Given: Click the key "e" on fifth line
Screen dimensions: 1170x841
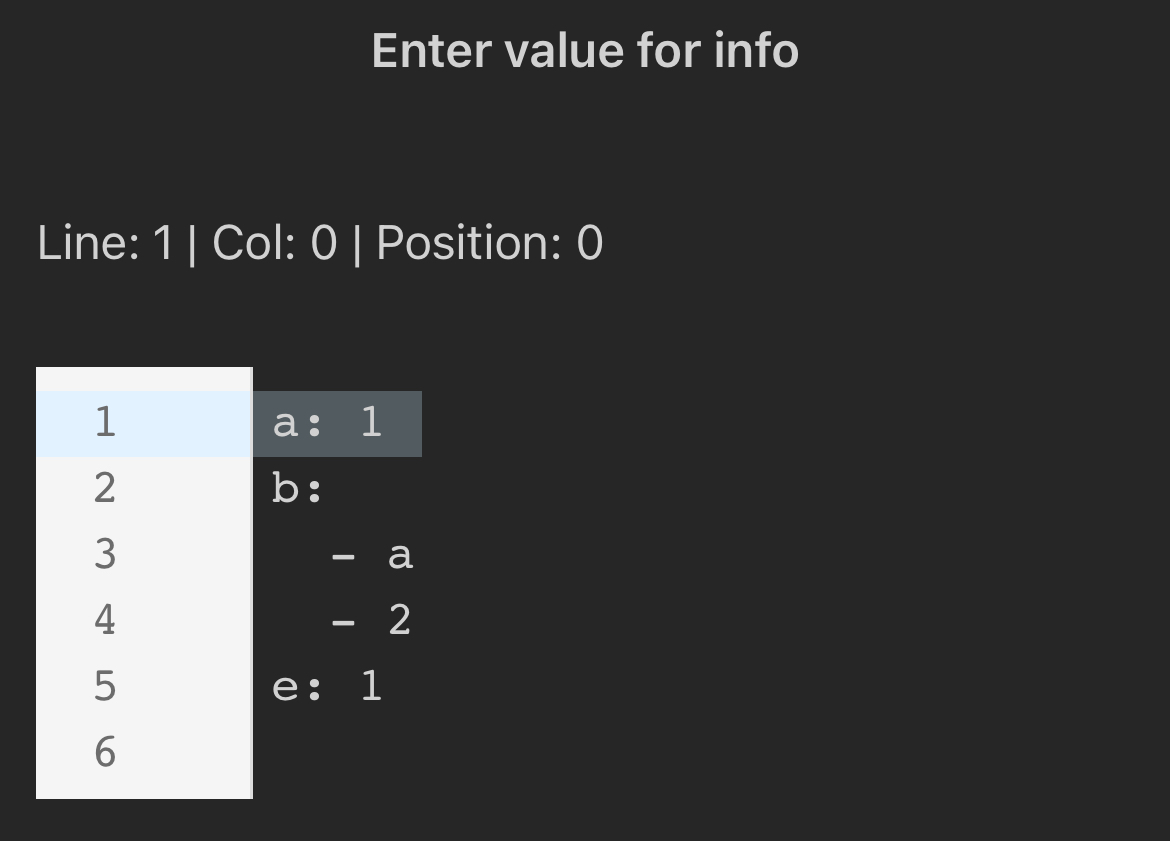Looking at the screenshot, I should (285, 687).
